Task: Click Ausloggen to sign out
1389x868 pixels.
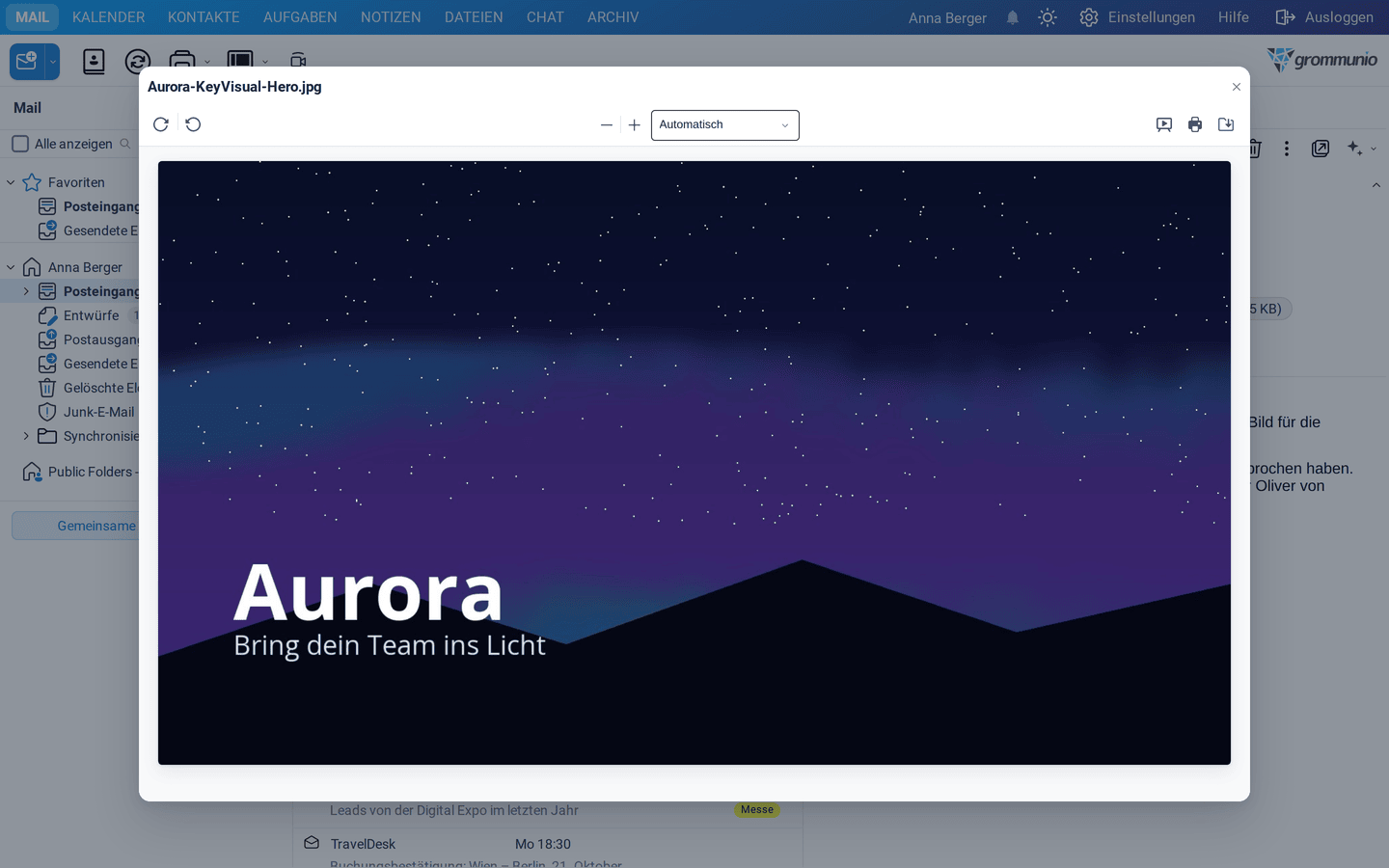Action: (x=1324, y=17)
